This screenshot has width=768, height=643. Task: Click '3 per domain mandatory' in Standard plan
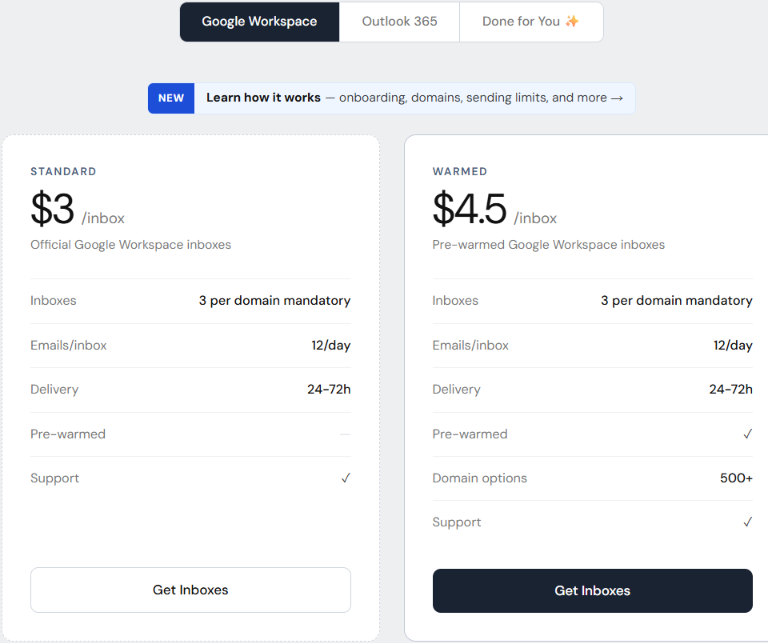point(275,300)
